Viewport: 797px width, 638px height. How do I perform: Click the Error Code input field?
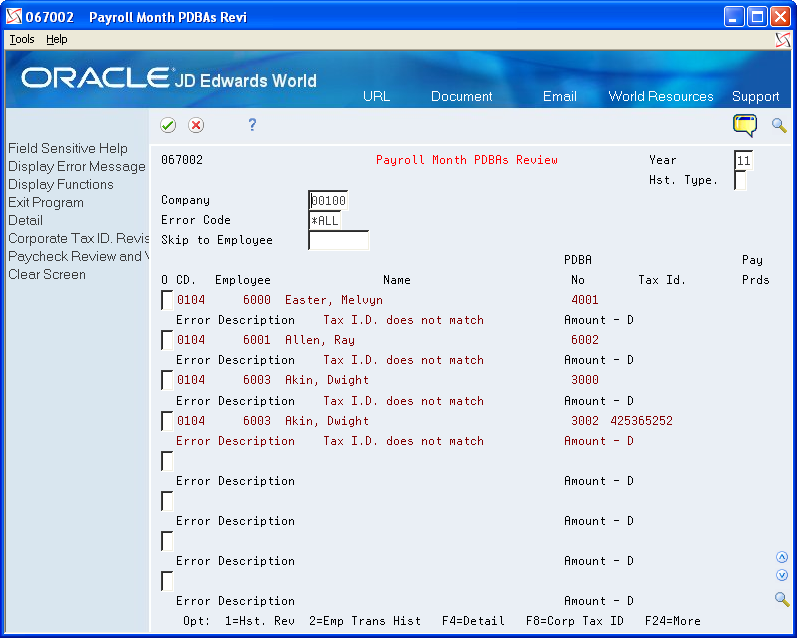325,220
